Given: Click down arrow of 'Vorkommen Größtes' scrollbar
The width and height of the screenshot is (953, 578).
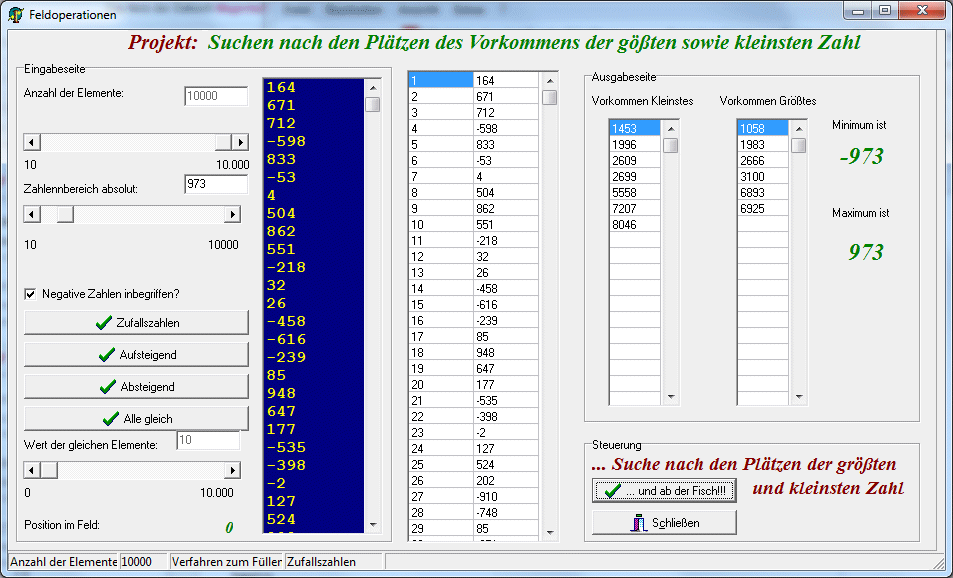Looking at the screenshot, I should 799,397.
